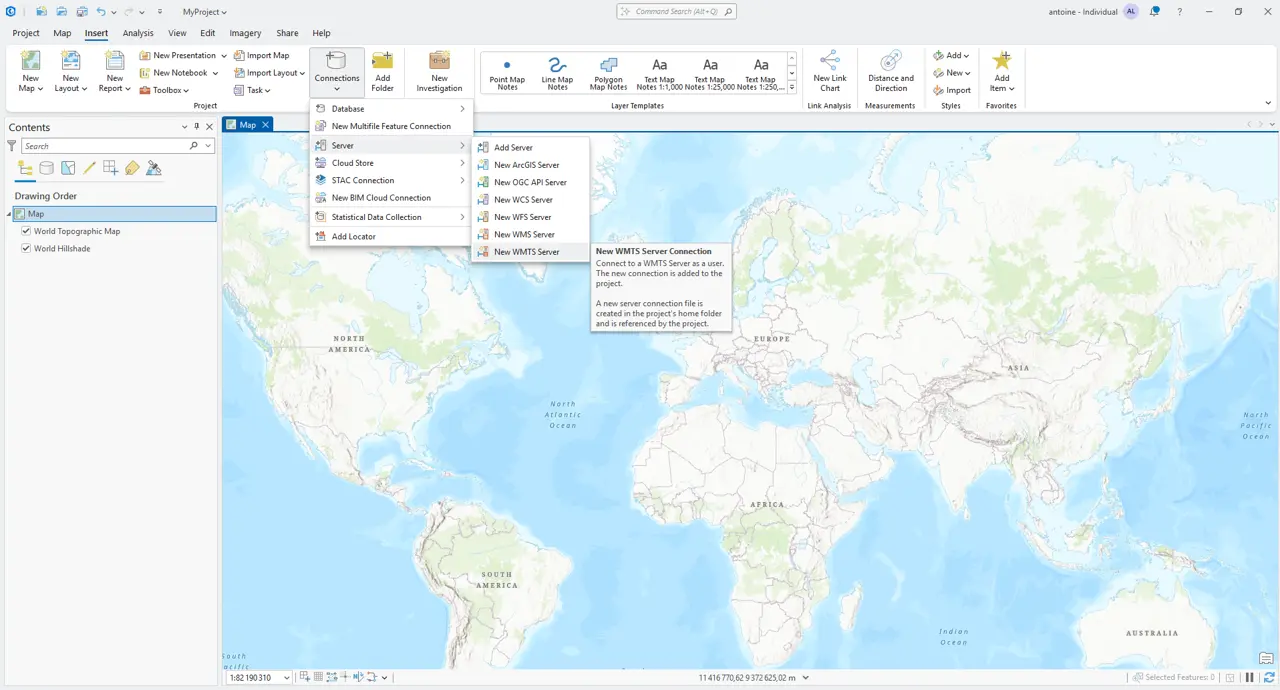Click Add Locator in Connections menu
The image size is (1280, 690).
(x=353, y=236)
